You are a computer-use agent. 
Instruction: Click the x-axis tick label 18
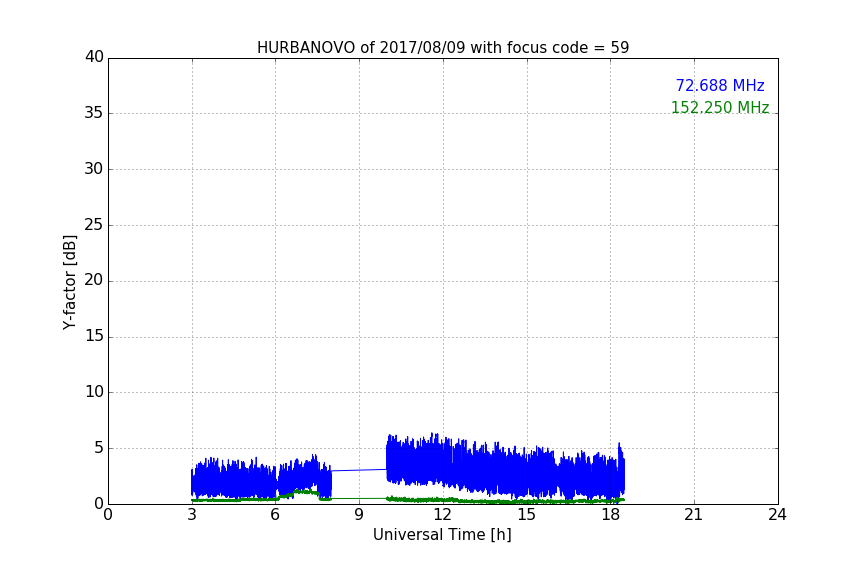coord(611,515)
